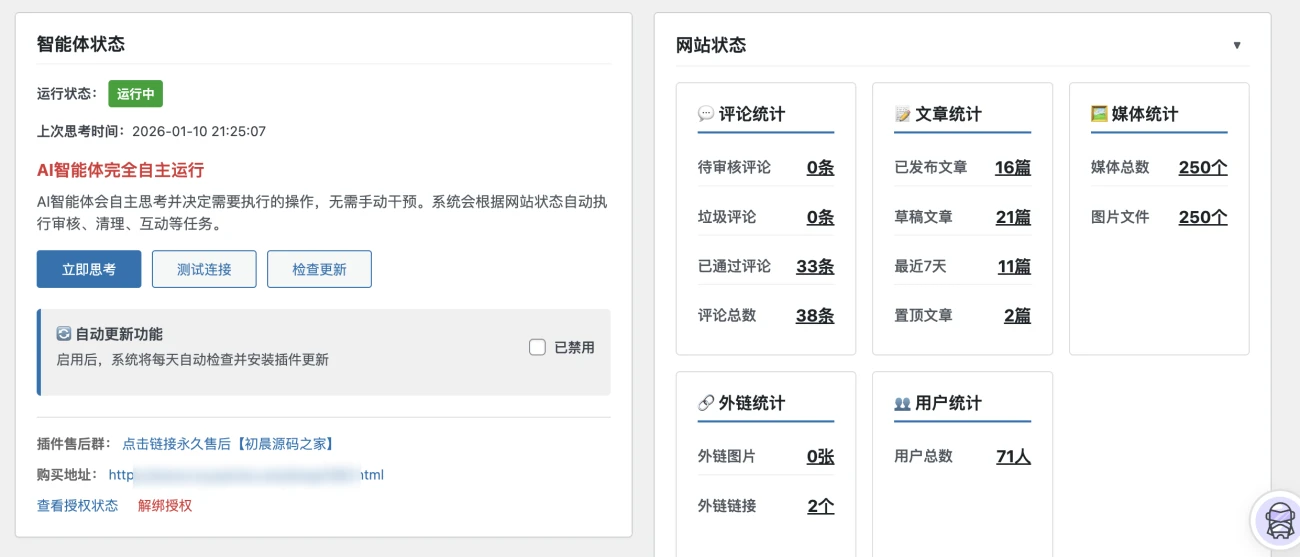This screenshot has height=557, width=1300.
Task: Open the 33条 approved comments count
Action: [x=814, y=266]
